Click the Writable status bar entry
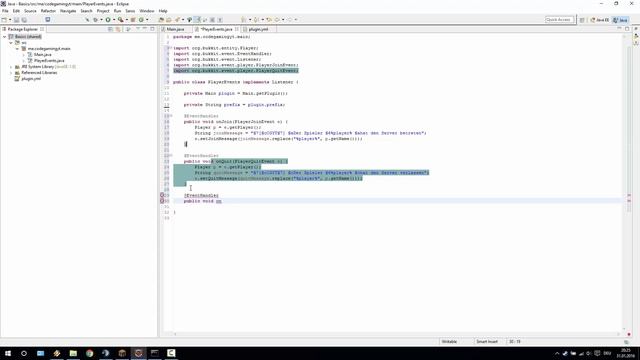Viewport: 640px width, 360px height. pyautogui.click(x=449, y=342)
